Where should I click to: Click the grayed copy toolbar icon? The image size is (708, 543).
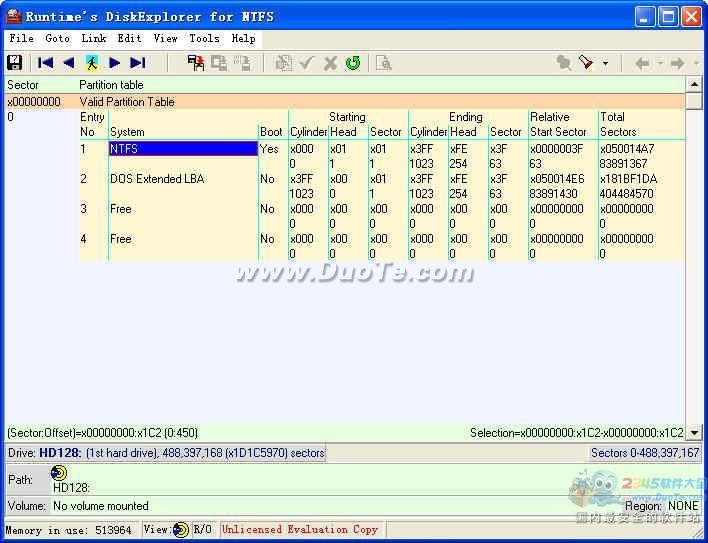(x=219, y=63)
